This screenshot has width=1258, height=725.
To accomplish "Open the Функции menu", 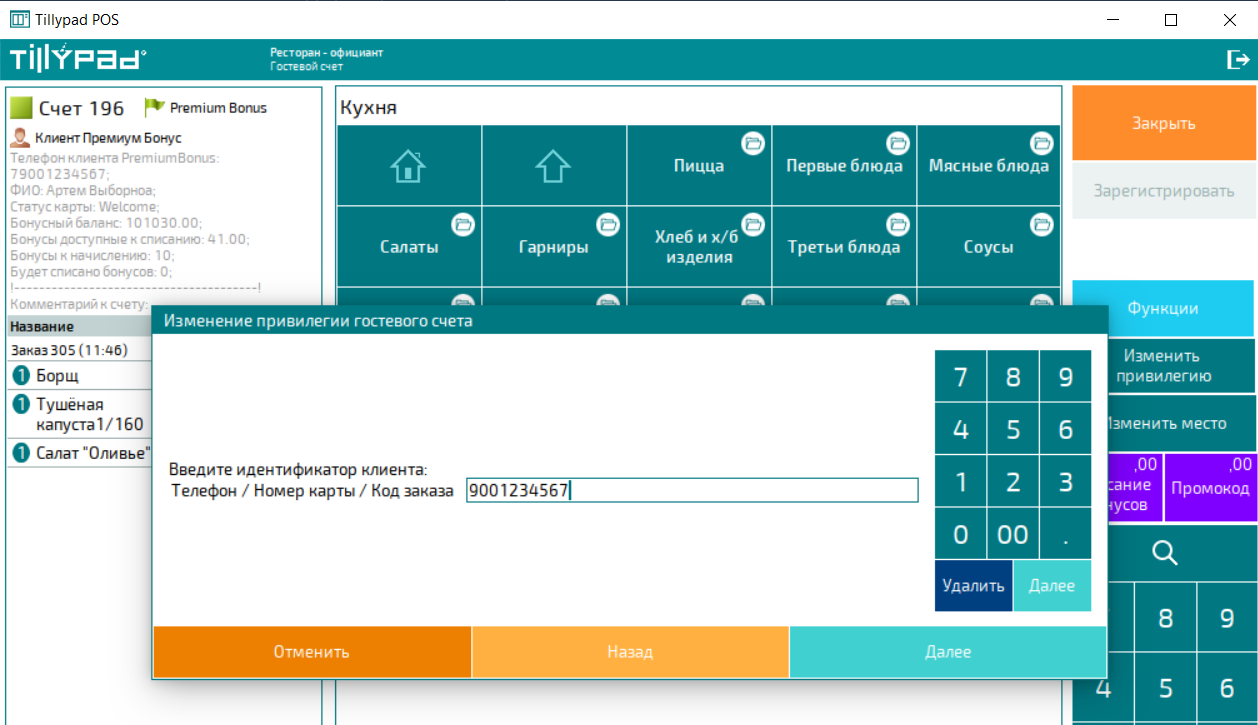I will point(1162,309).
